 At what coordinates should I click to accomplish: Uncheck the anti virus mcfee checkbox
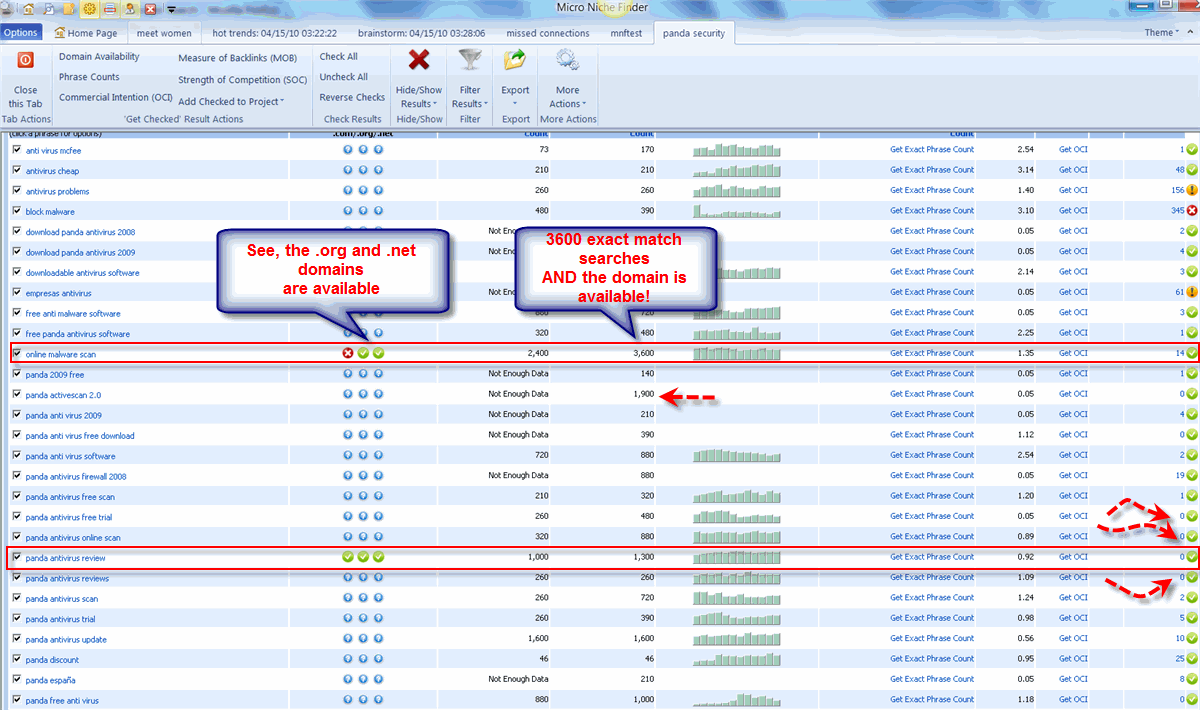point(16,150)
